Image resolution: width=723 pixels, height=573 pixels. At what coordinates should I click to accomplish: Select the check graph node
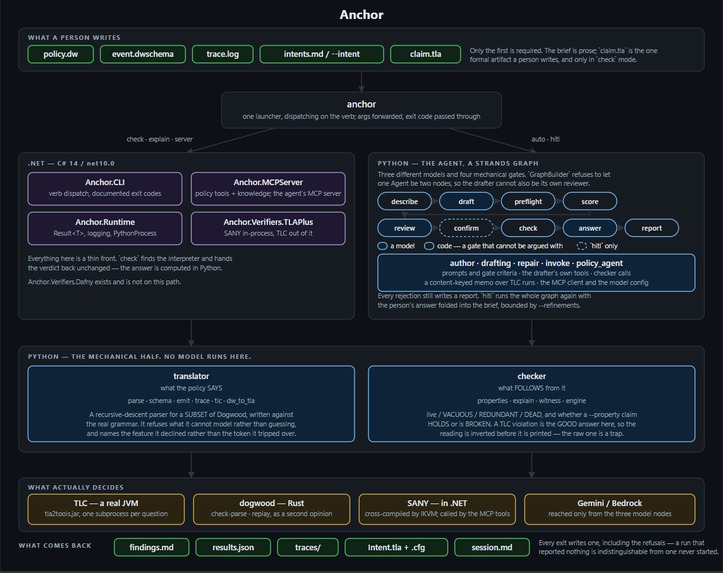coord(528,228)
